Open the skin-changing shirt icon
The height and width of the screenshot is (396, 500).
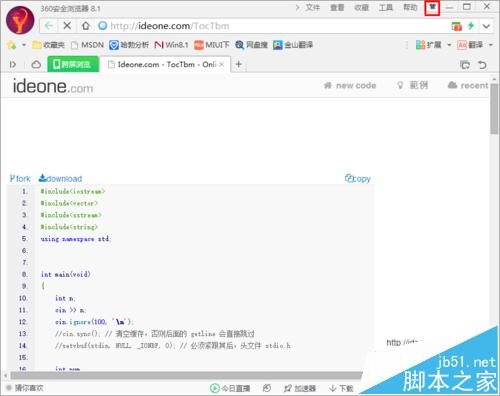(x=432, y=8)
